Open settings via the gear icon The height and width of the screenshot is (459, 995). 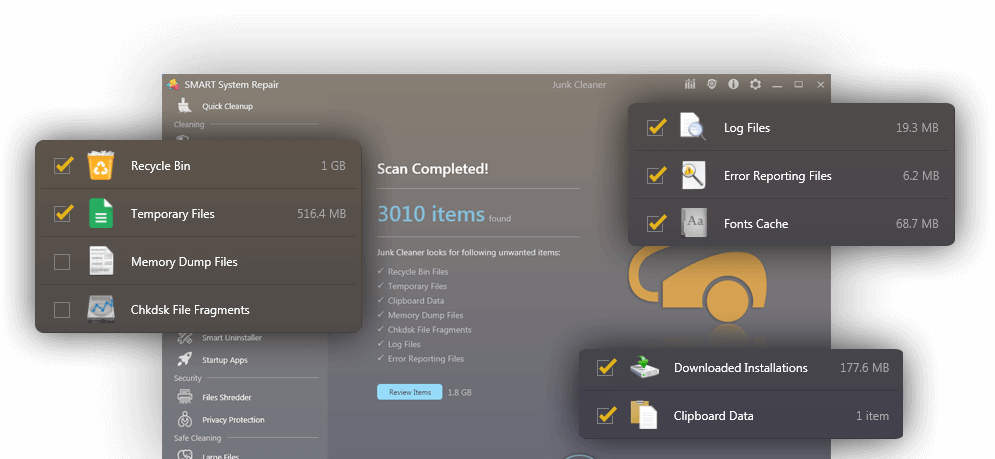(x=755, y=85)
